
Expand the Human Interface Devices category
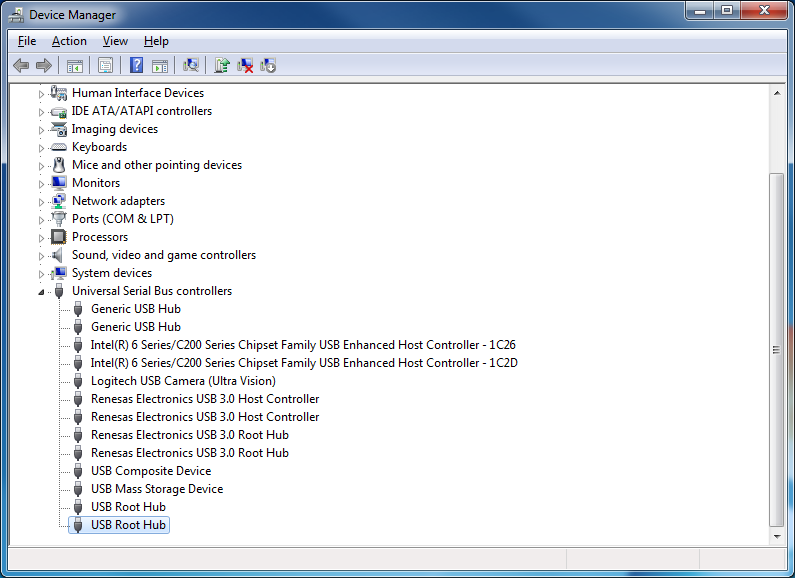coord(42,93)
